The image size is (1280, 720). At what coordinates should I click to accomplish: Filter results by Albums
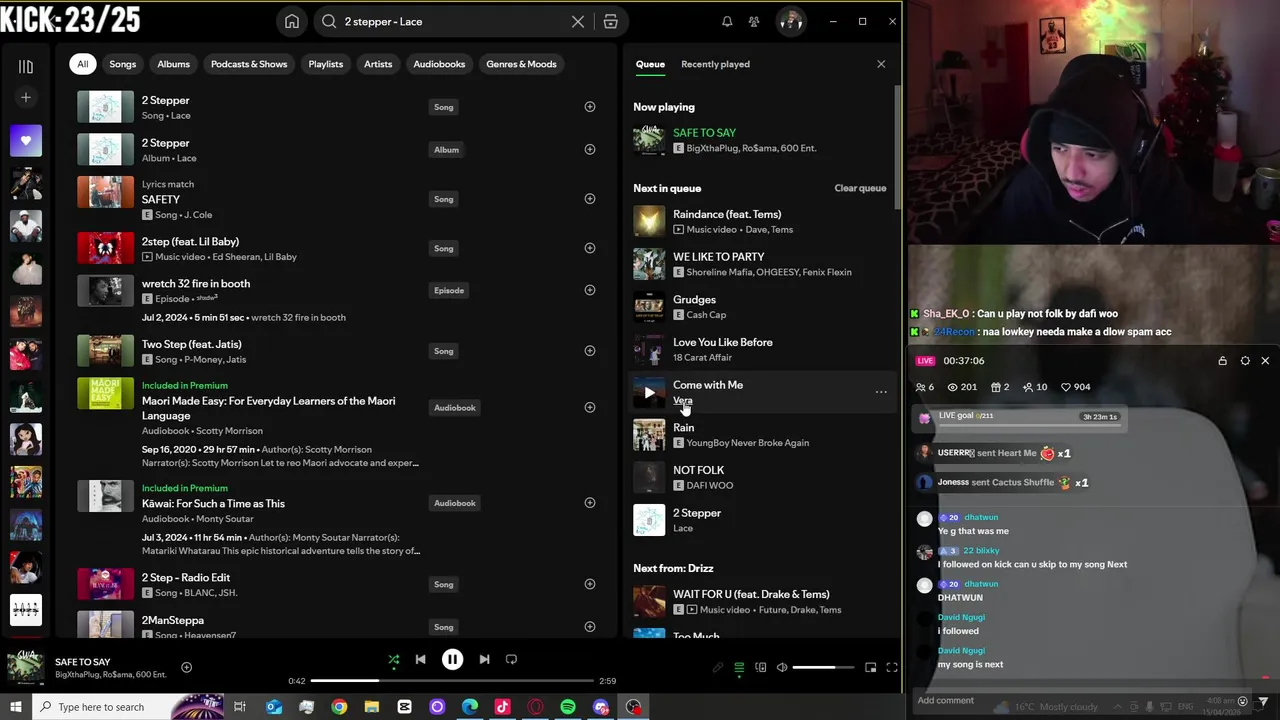pyautogui.click(x=173, y=64)
